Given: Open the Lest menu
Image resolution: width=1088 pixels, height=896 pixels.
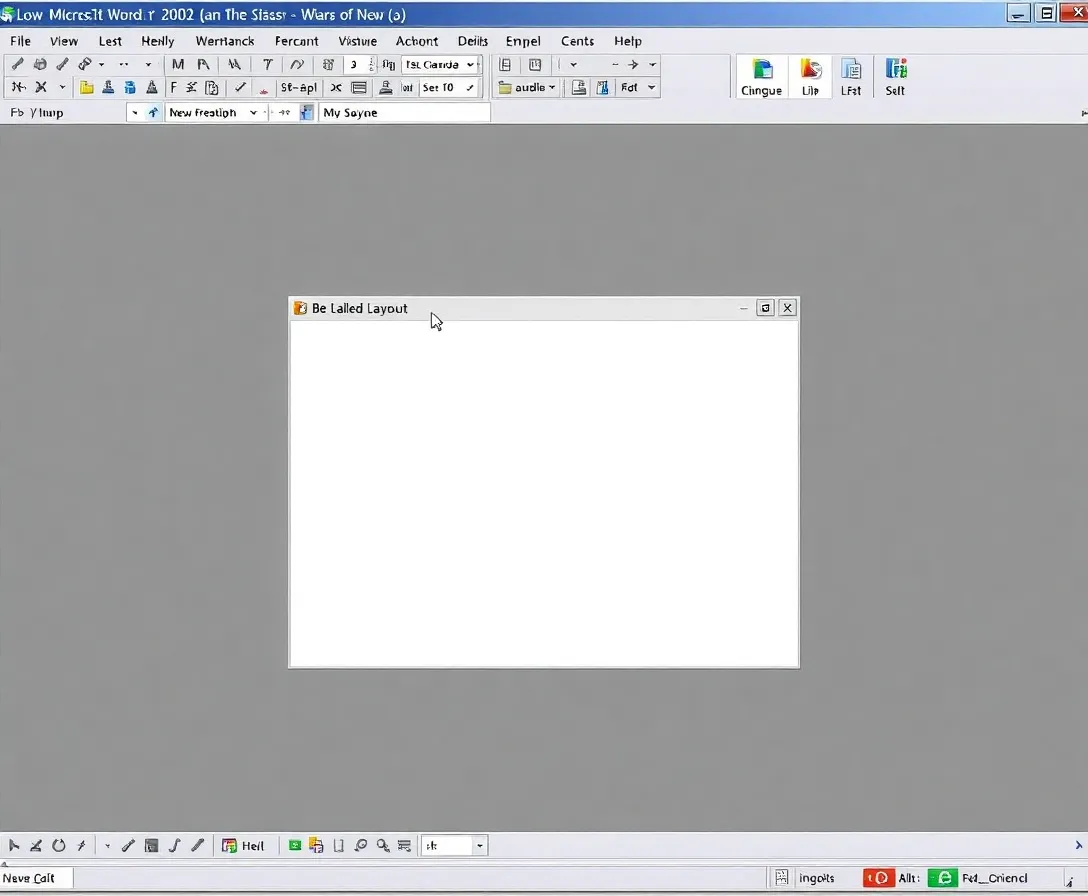Looking at the screenshot, I should click(x=110, y=41).
